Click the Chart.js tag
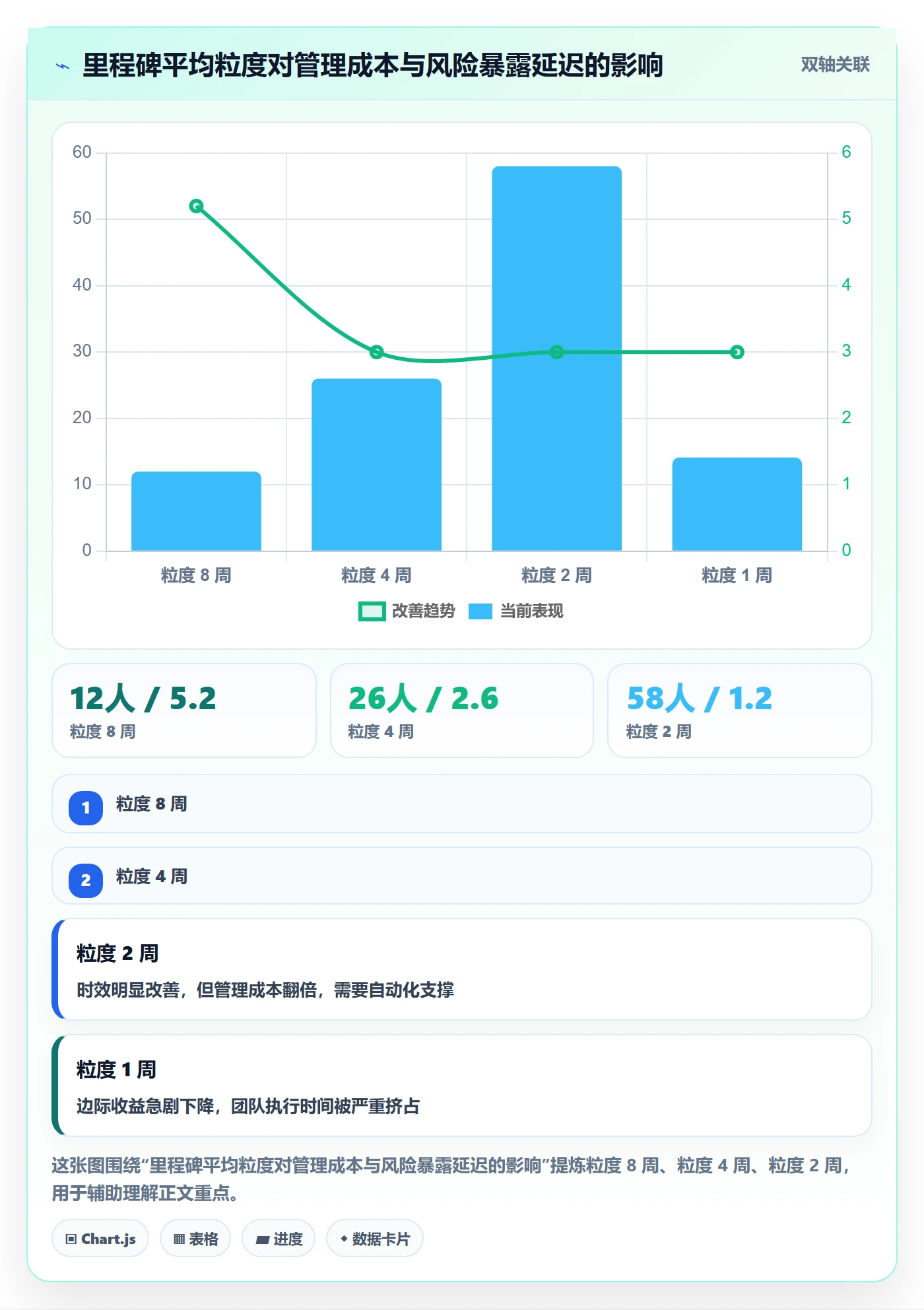The image size is (924, 1310). pyautogui.click(x=100, y=1239)
